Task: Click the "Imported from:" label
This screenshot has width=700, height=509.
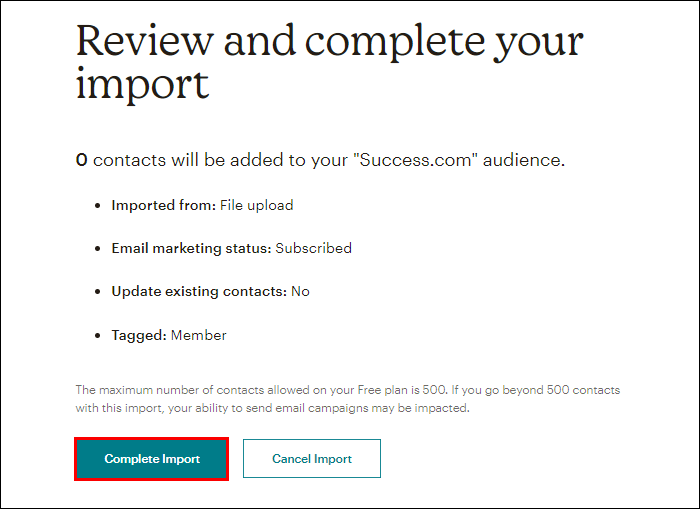Action: [x=163, y=205]
